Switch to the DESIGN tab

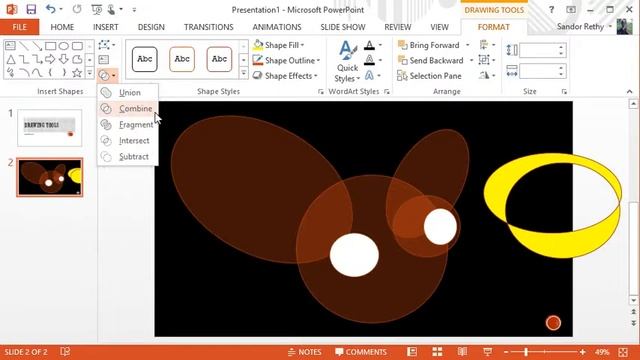pos(151,27)
